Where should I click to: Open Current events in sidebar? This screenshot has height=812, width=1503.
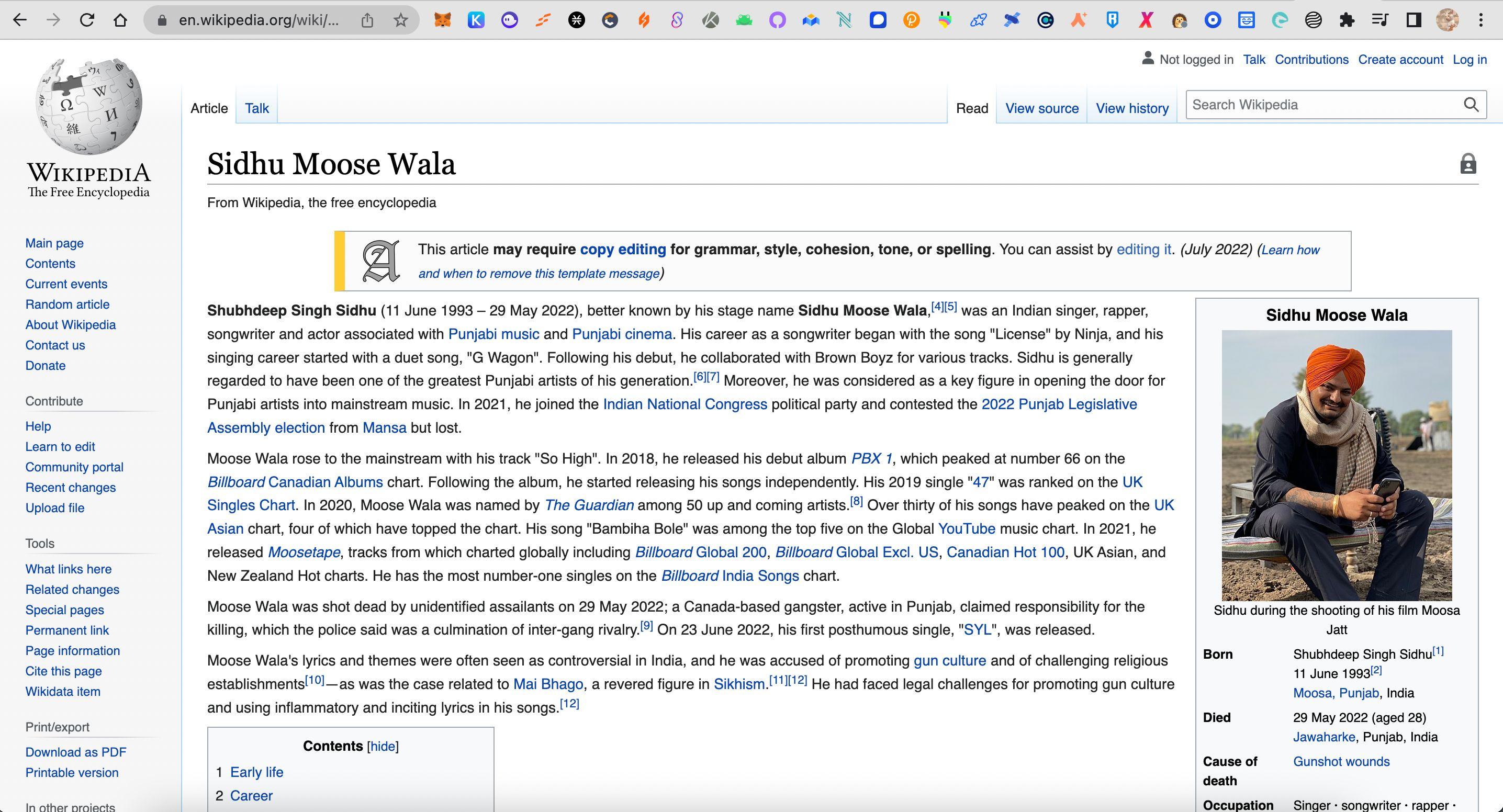tap(66, 284)
